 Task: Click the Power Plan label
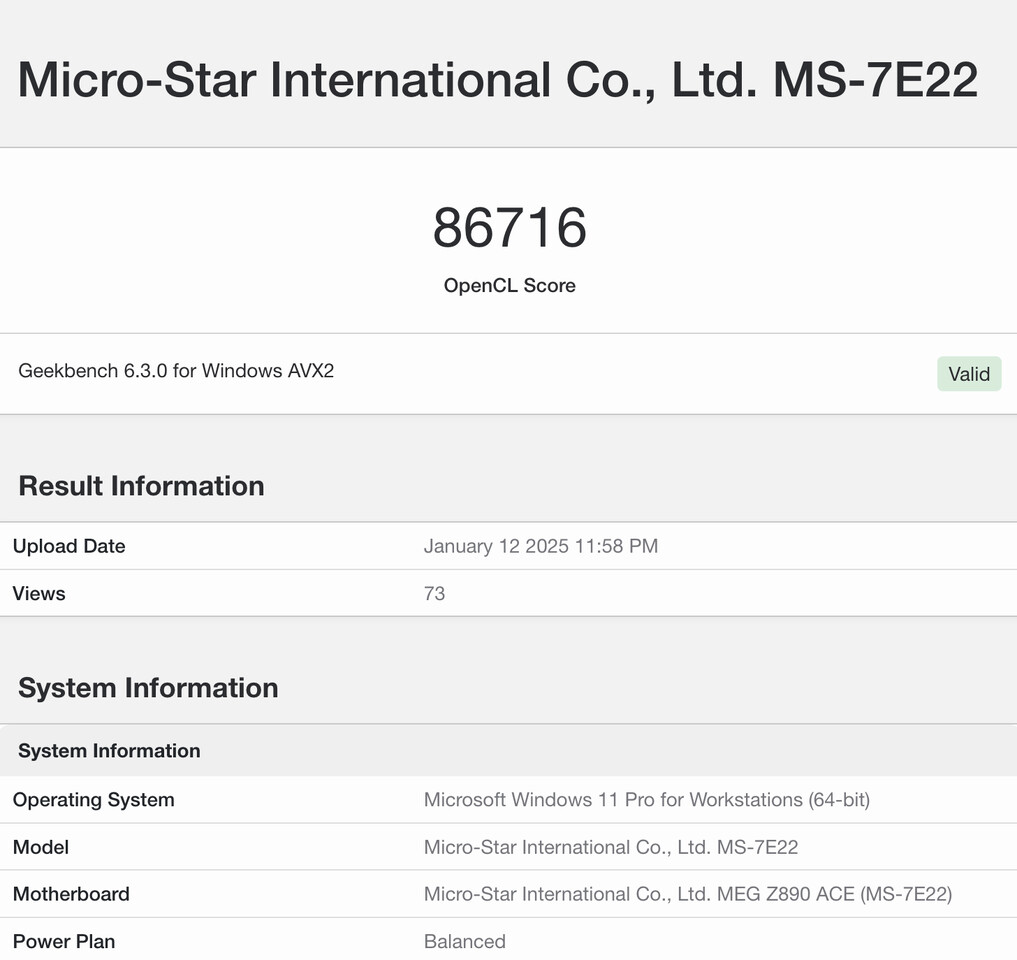[64, 941]
